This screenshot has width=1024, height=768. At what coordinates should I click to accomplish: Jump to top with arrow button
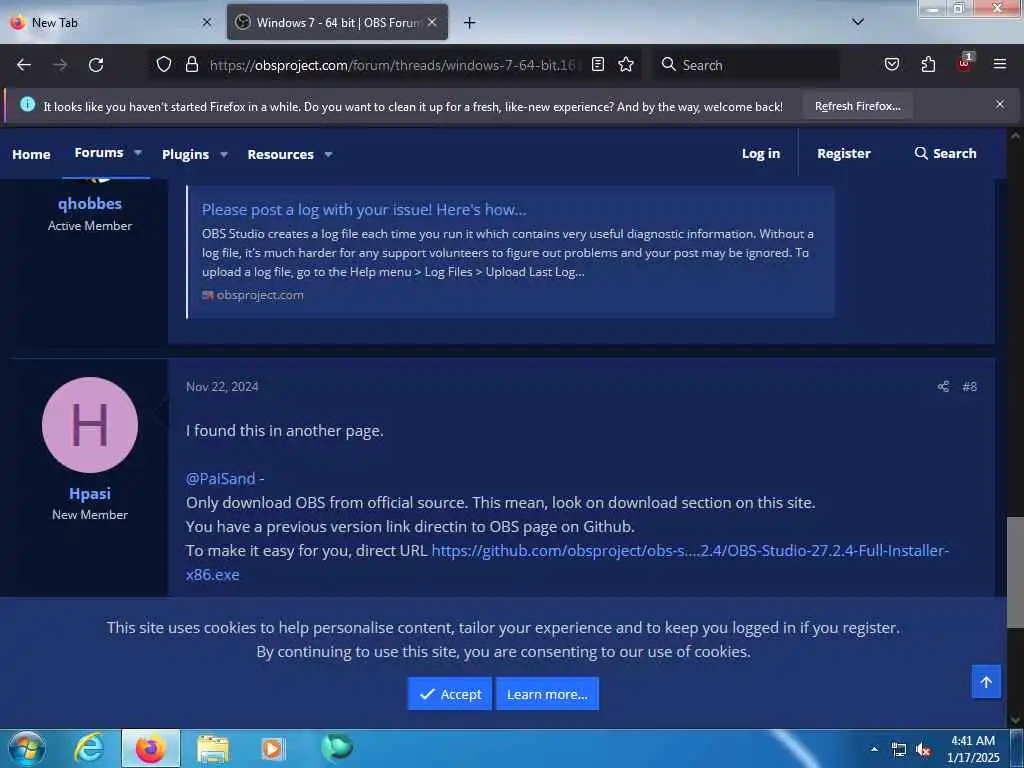tap(986, 682)
